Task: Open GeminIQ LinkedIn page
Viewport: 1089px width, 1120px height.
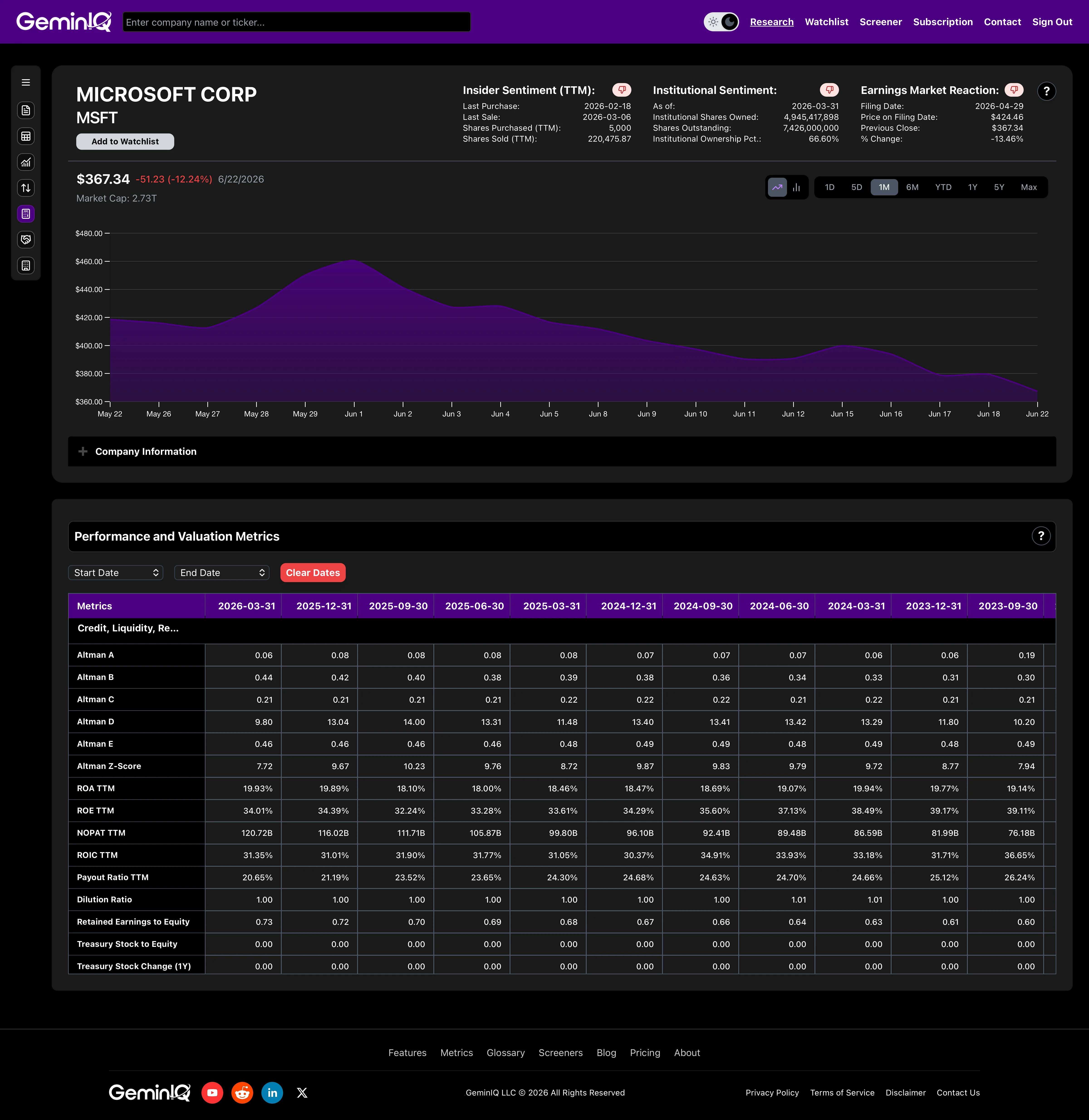Action: (272, 1093)
